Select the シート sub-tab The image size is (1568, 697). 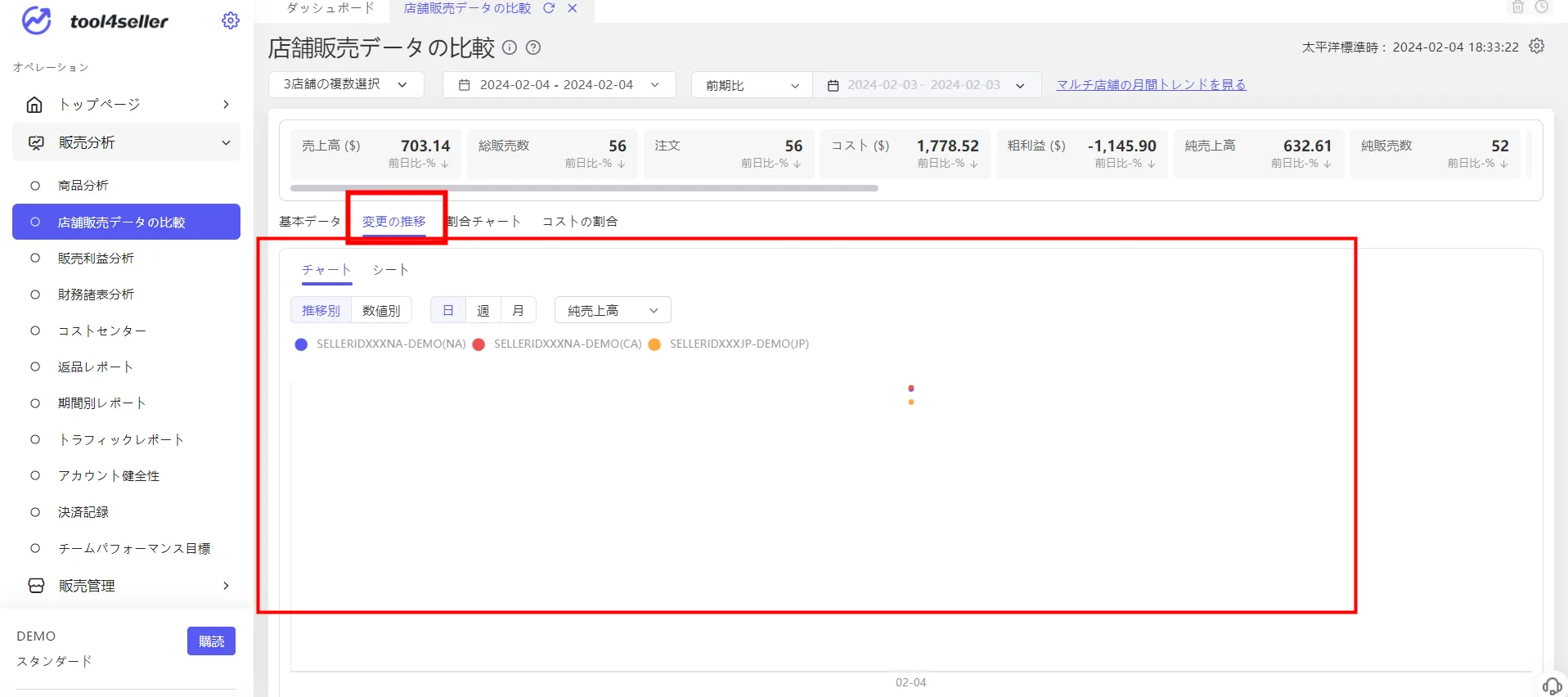point(390,269)
